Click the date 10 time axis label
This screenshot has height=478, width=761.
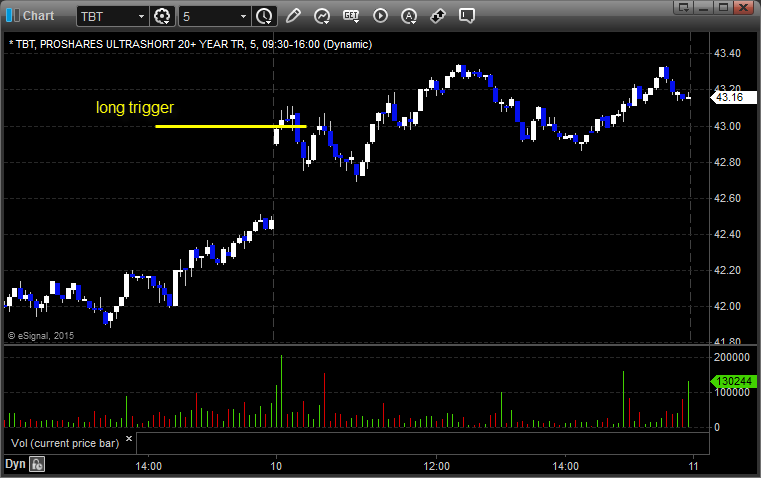tap(276, 466)
